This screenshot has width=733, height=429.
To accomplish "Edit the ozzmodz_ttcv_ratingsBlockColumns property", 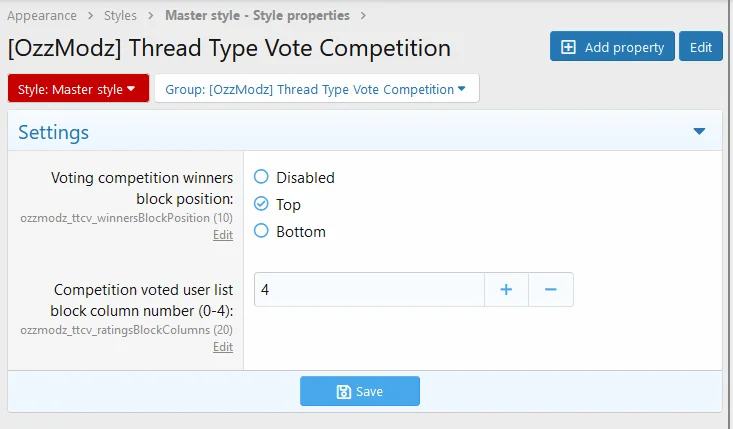I will click(x=223, y=347).
